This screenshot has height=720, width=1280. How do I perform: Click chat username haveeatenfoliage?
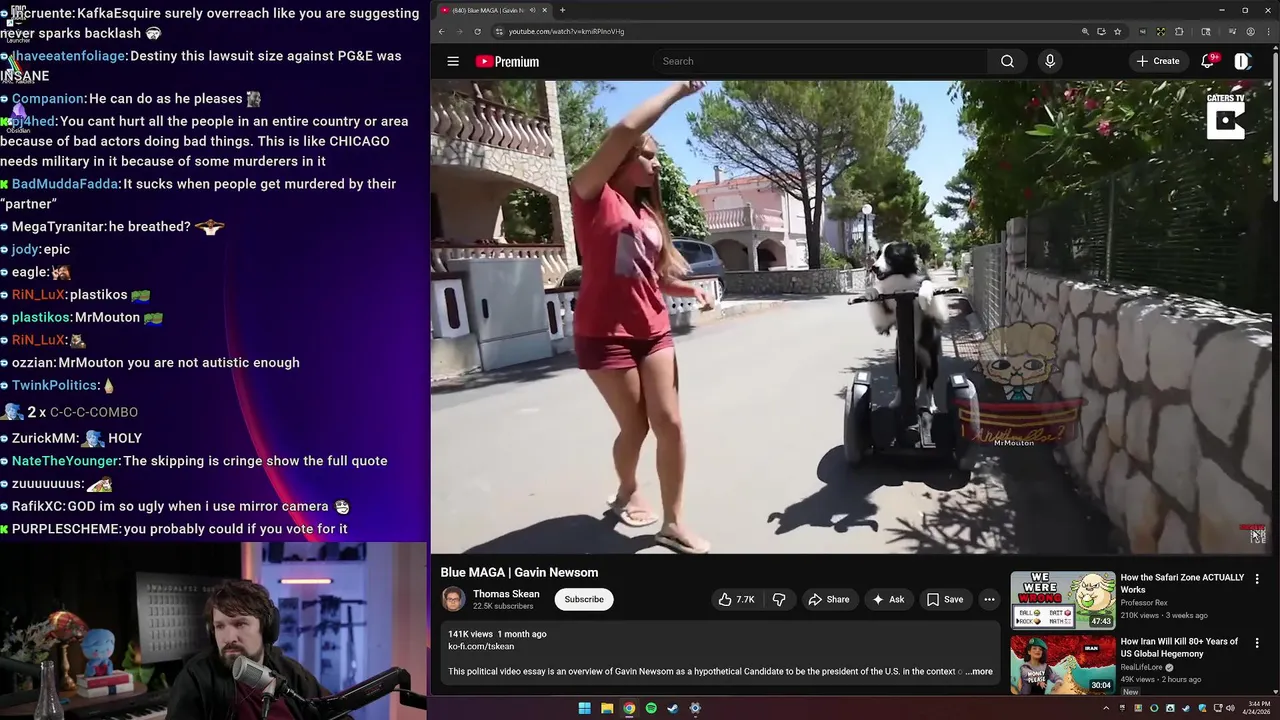69,56
